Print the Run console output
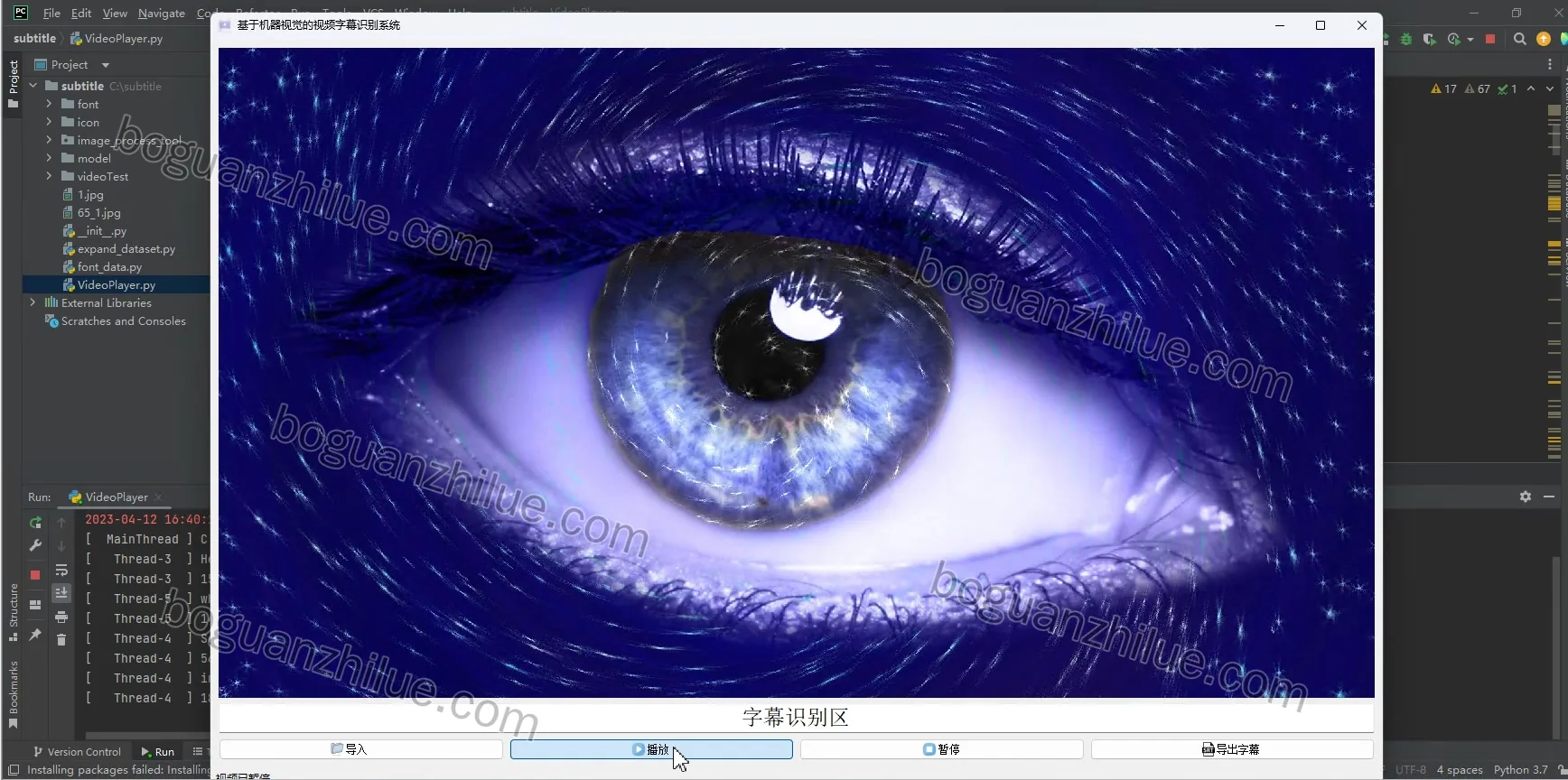 click(x=61, y=617)
